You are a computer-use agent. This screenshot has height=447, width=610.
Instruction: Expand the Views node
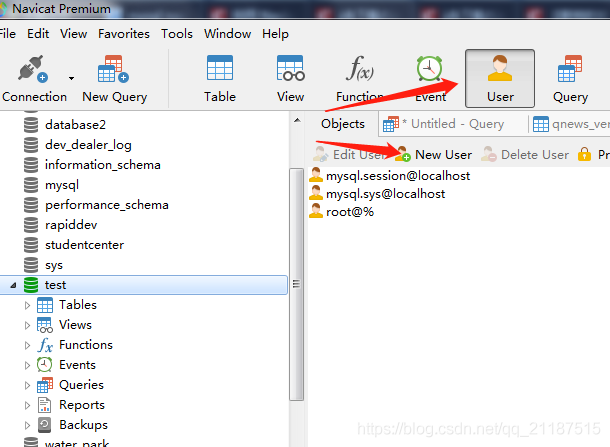pos(27,325)
